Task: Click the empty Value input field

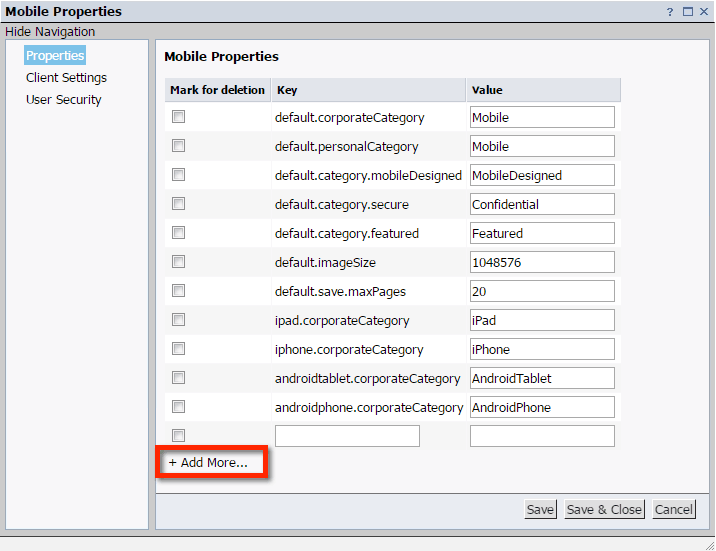Action: [x=542, y=436]
